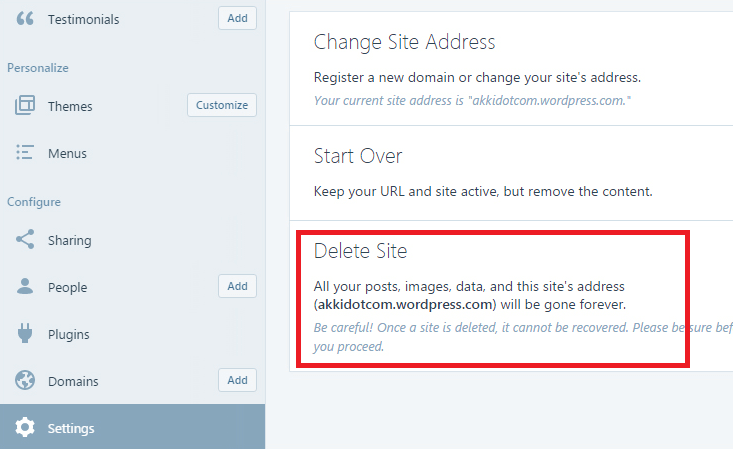Click the Testimonials quote icon
This screenshot has width=733, height=449.
pos(25,19)
